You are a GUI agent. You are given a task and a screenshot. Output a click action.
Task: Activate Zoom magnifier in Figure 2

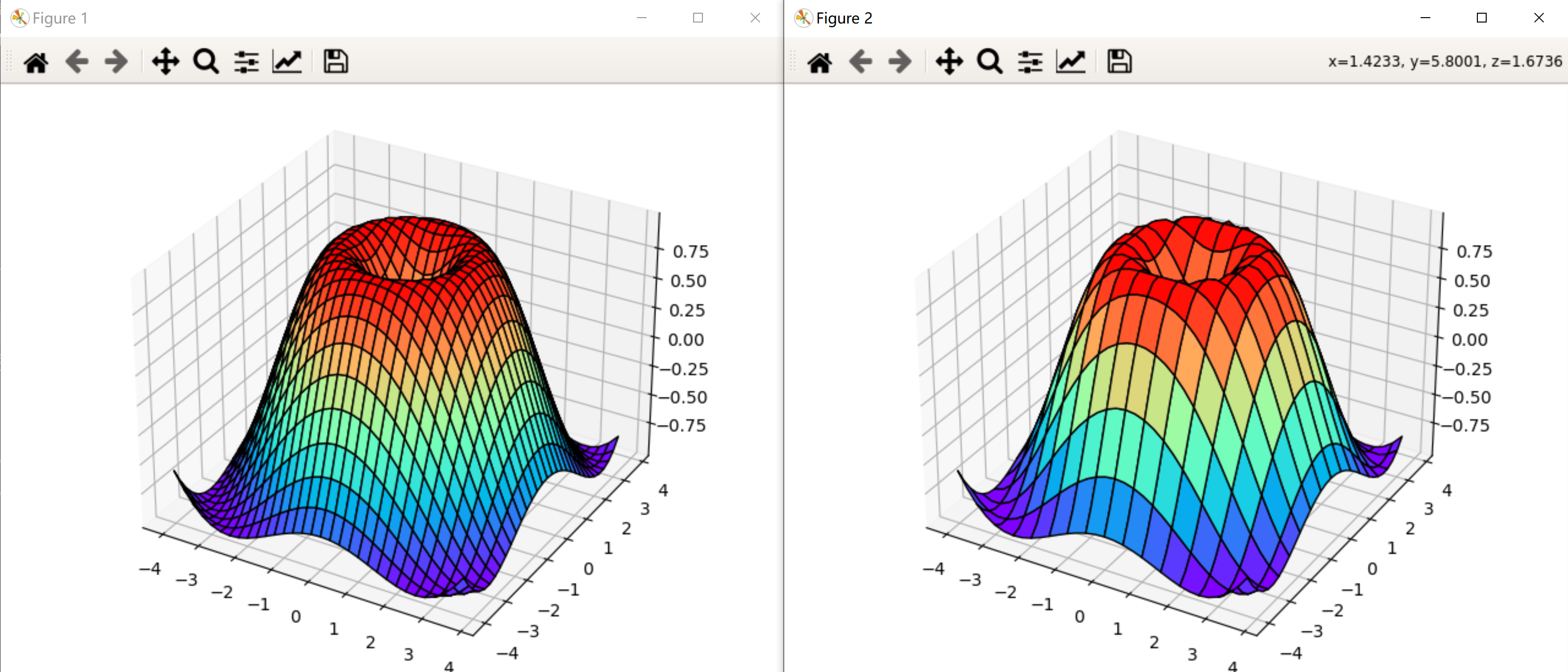click(x=989, y=62)
